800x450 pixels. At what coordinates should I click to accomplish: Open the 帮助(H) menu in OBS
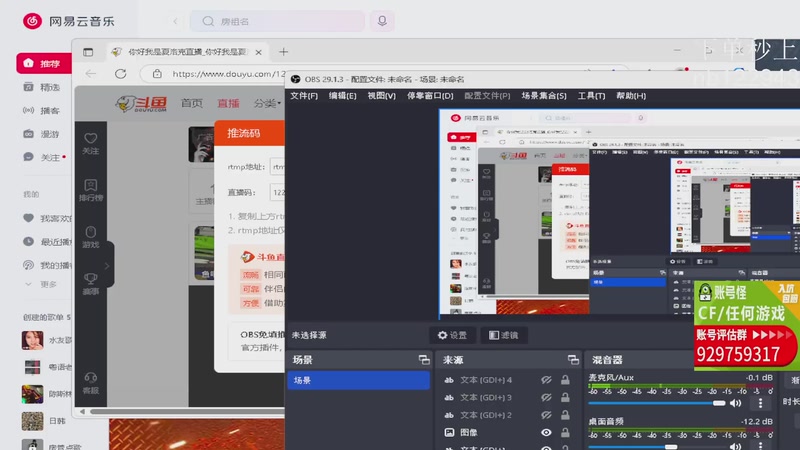click(x=631, y=96)
